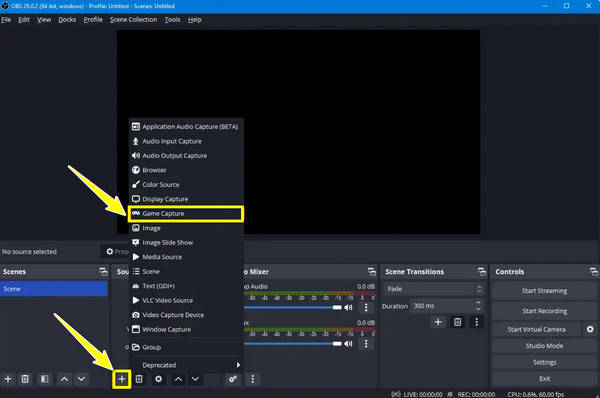Add a Video Capture Device source
Image resolution: width=600 pixels, height=398 pixels.
[186, 315]
